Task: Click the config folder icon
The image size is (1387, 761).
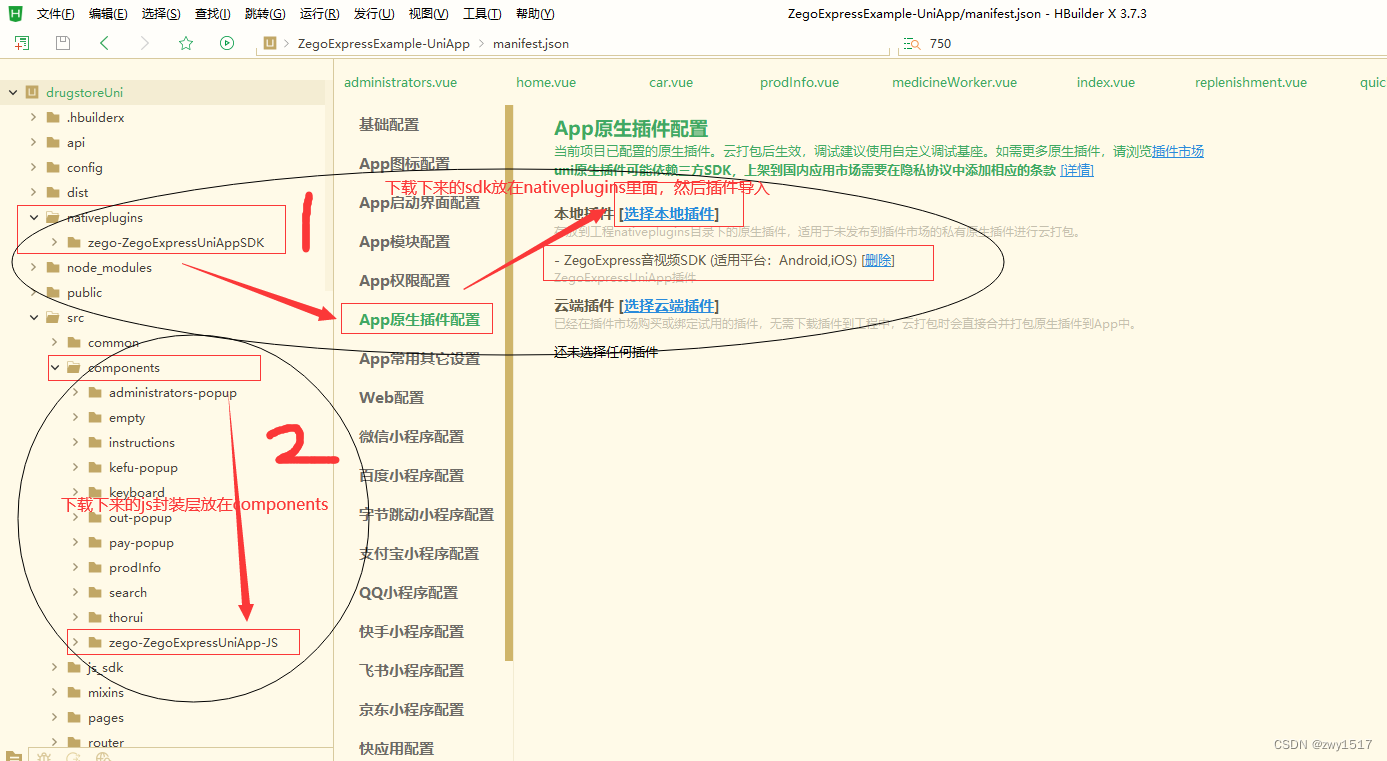Action: pyautogui.click(x=53, y=168)
